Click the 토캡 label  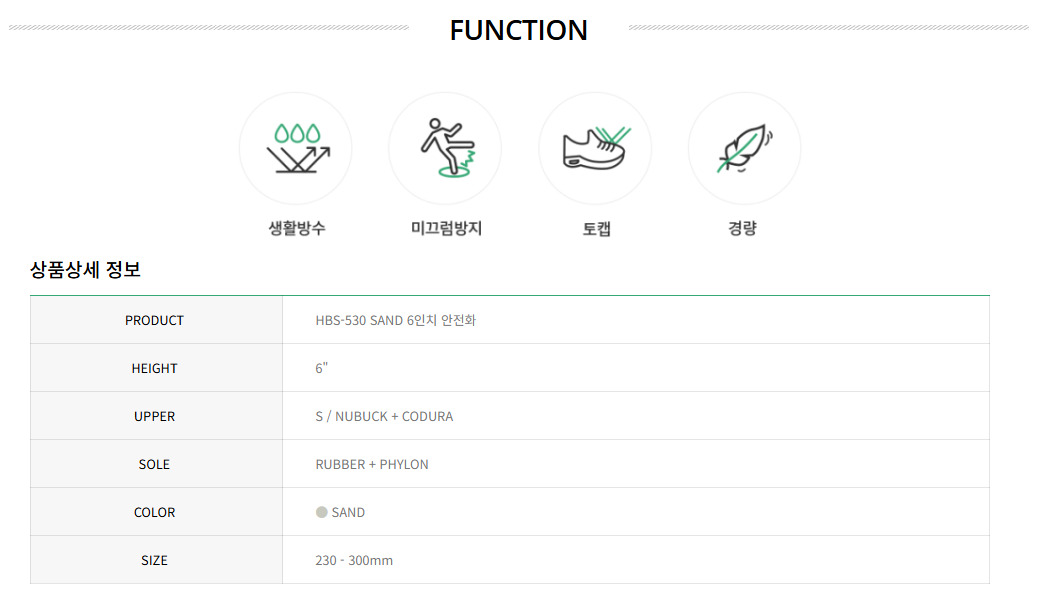click(x=597, y=229)
